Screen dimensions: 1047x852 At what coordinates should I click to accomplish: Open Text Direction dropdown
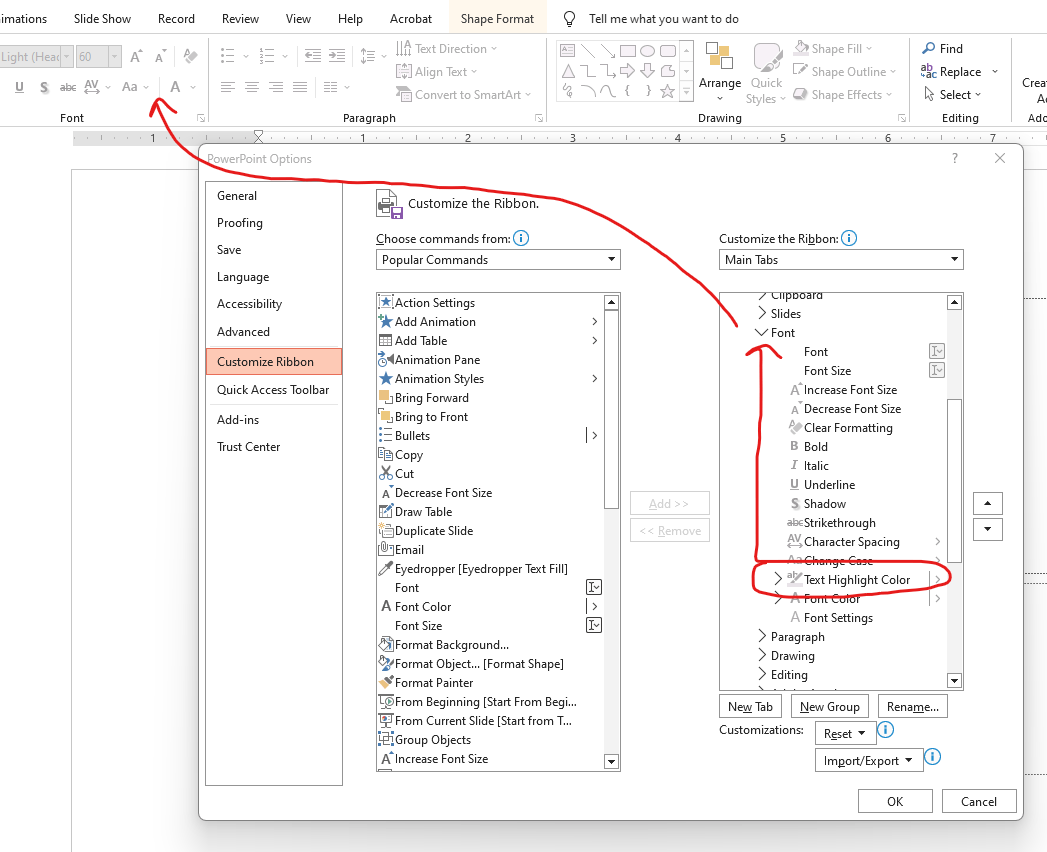pyautogui.click(x=447, y=49)
